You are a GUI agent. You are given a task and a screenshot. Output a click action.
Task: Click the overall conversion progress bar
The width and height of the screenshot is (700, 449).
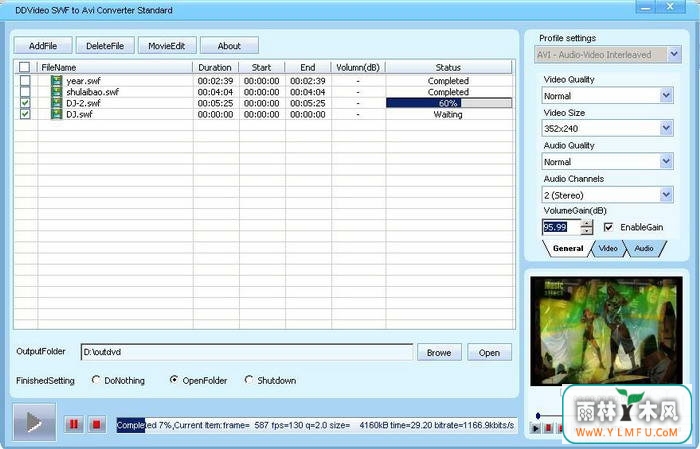click(316, 425)
